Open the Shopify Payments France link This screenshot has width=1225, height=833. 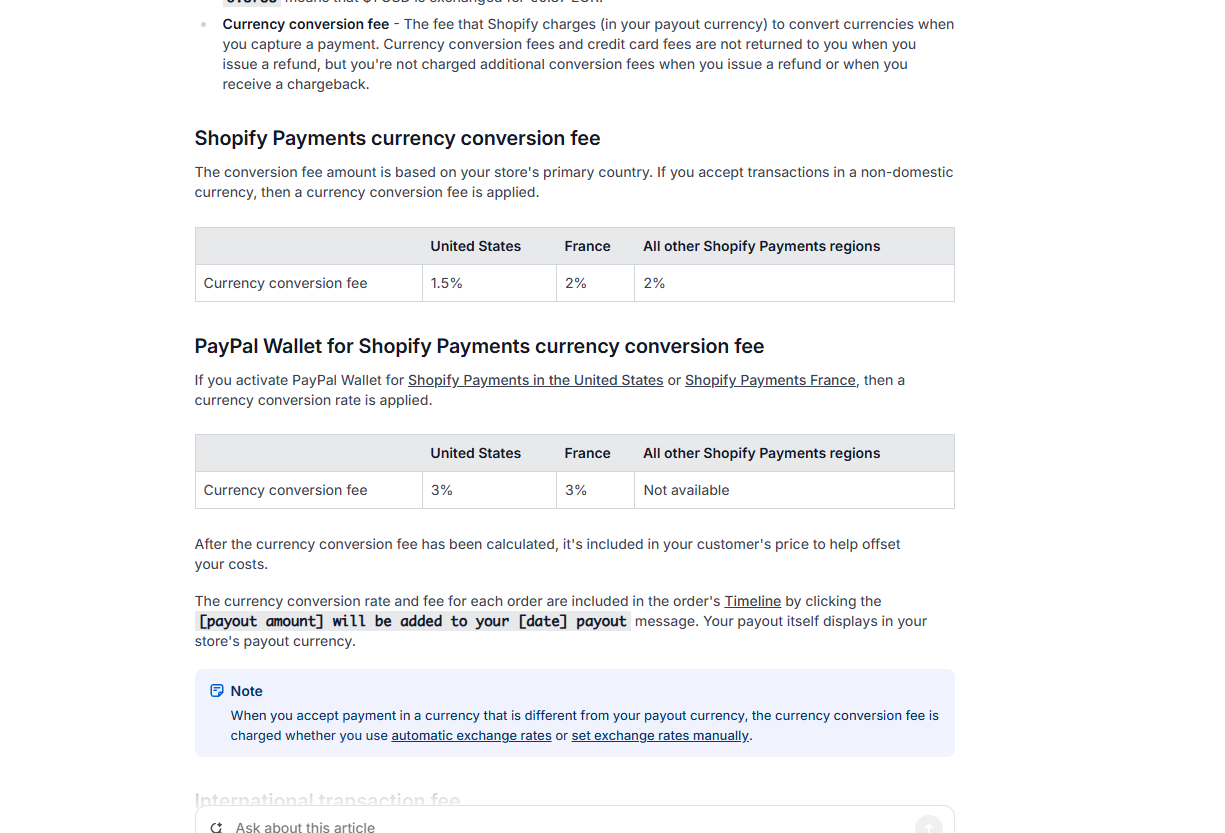coord(770,380)
